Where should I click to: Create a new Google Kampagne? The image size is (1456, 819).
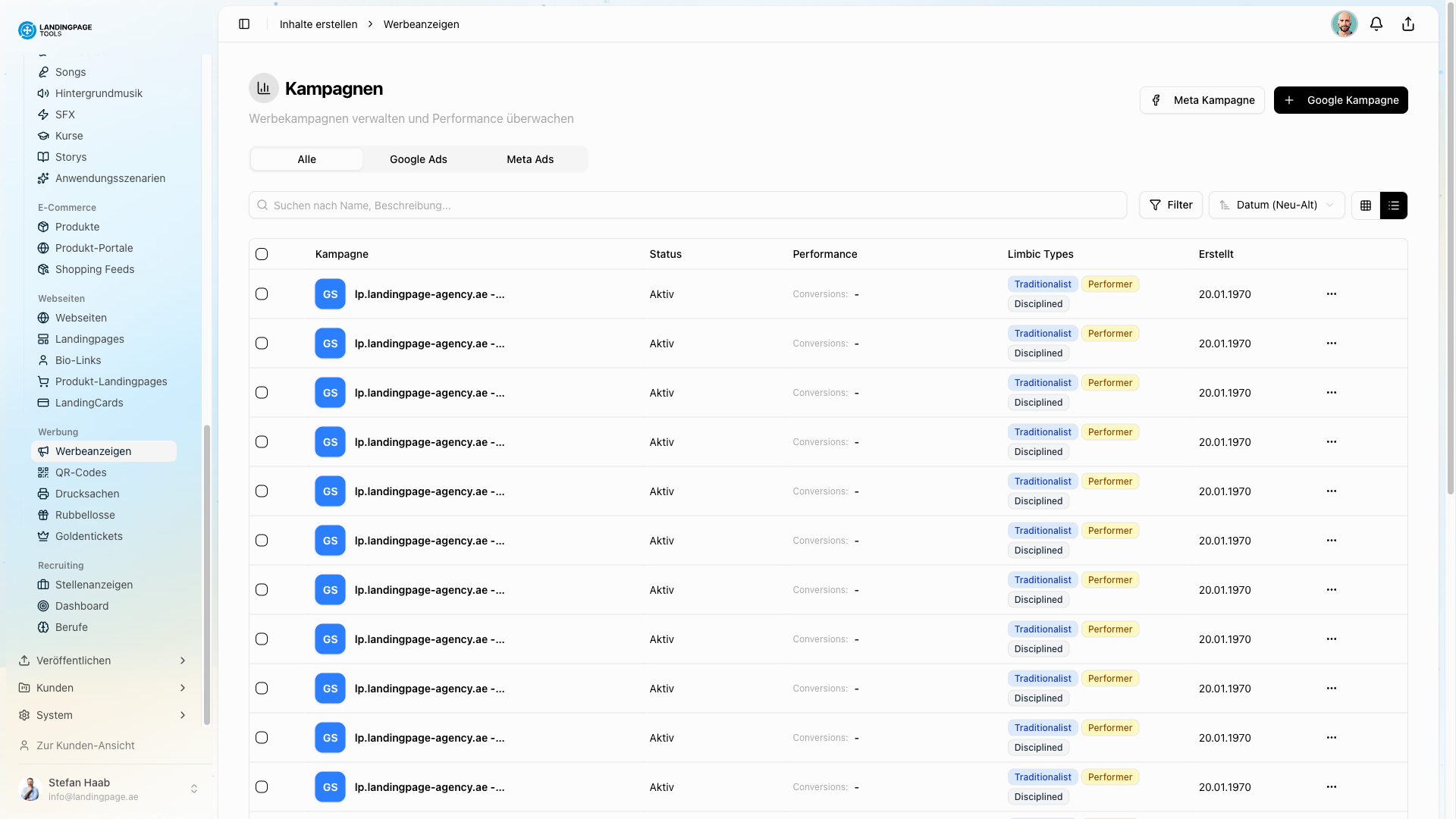pos(1341,99)
